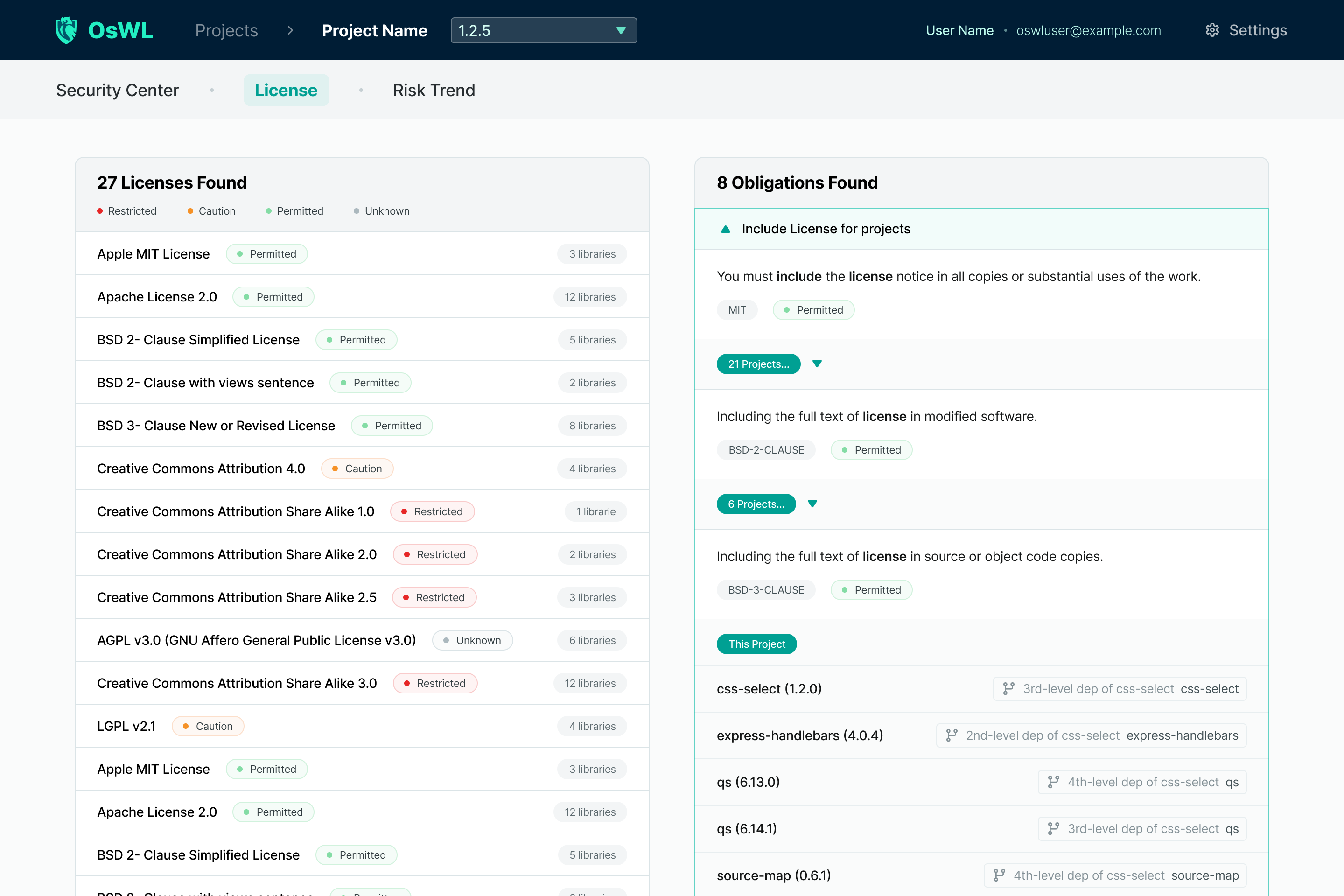Click the oswluser@example.com email
The width and height of the screenshot is (1344, 896).
coord(1089,30)
